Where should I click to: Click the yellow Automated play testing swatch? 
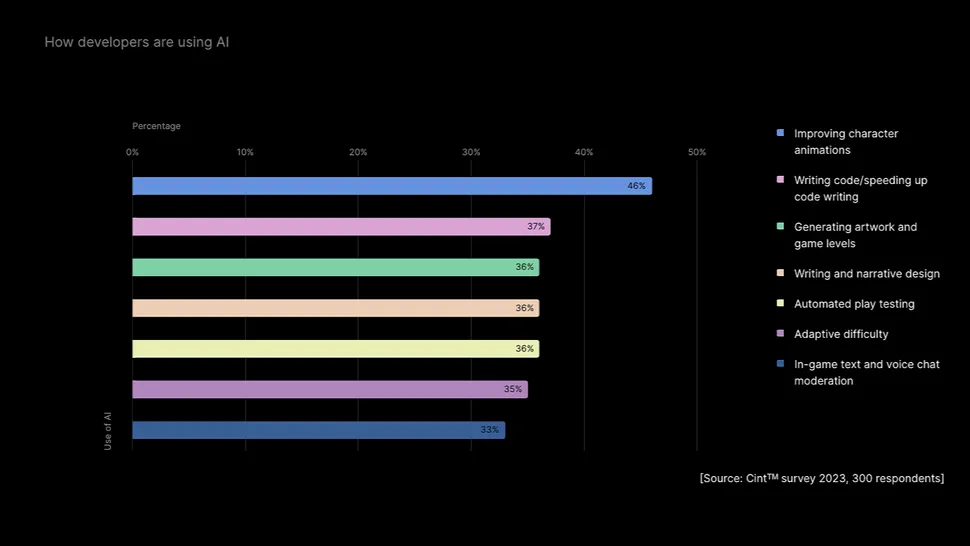click(780, 303)
